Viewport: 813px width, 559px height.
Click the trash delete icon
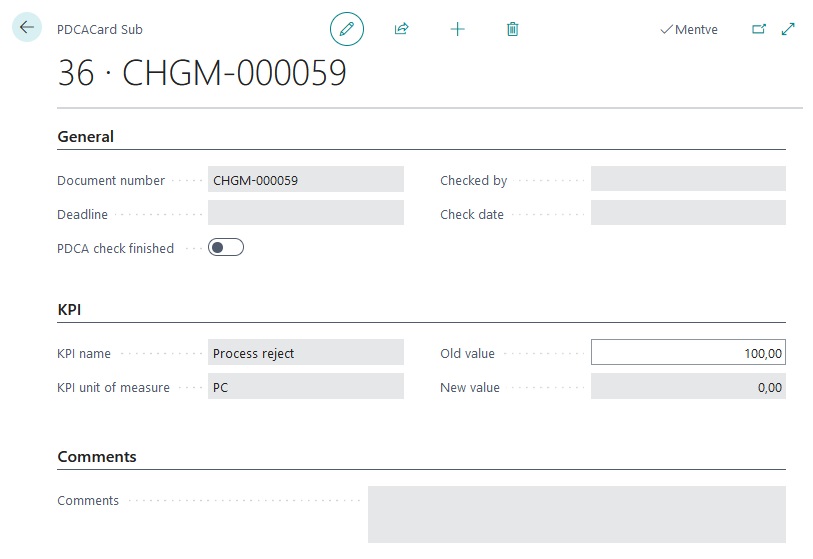coord(512,29)
